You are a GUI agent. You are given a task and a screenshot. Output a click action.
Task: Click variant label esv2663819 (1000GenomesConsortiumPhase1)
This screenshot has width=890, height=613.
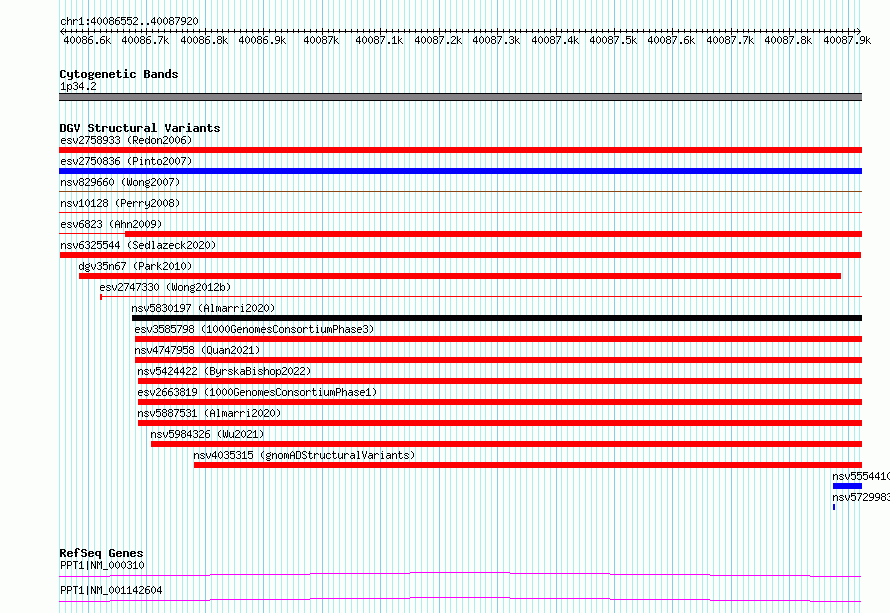[x=257, y=392]
